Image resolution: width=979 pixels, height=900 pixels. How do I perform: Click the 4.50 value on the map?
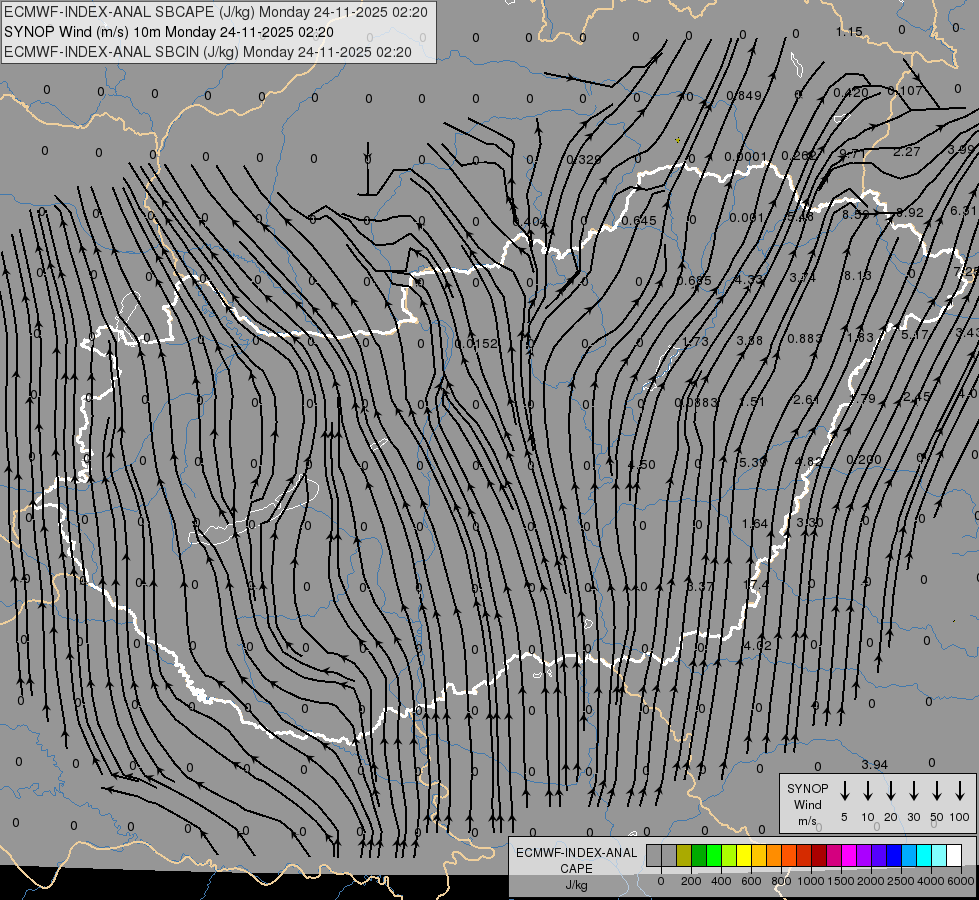pyautogui.click(x=642, y=465)
